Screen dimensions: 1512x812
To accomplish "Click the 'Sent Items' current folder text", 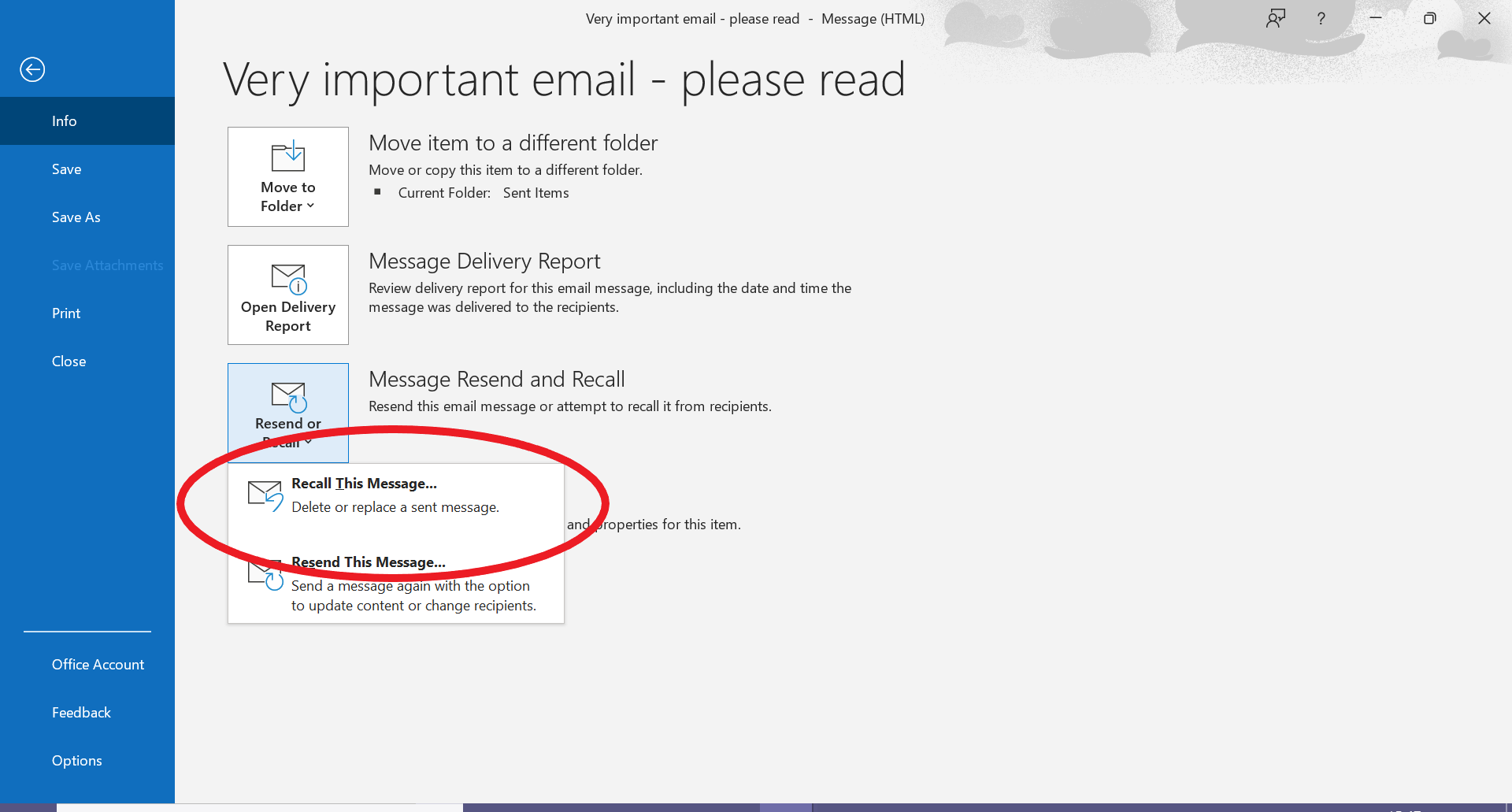I will [x=535, y=193].
